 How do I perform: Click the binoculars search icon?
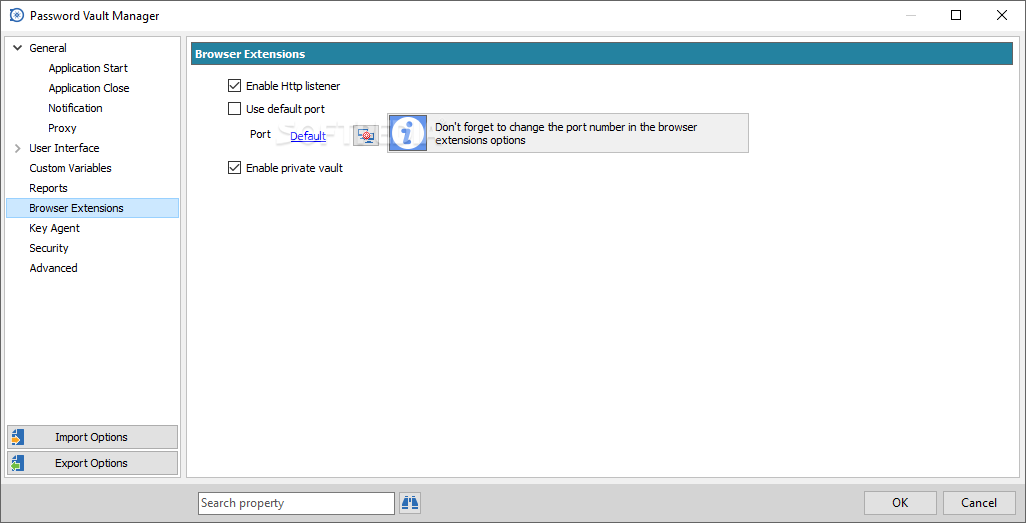click(410, 503)
